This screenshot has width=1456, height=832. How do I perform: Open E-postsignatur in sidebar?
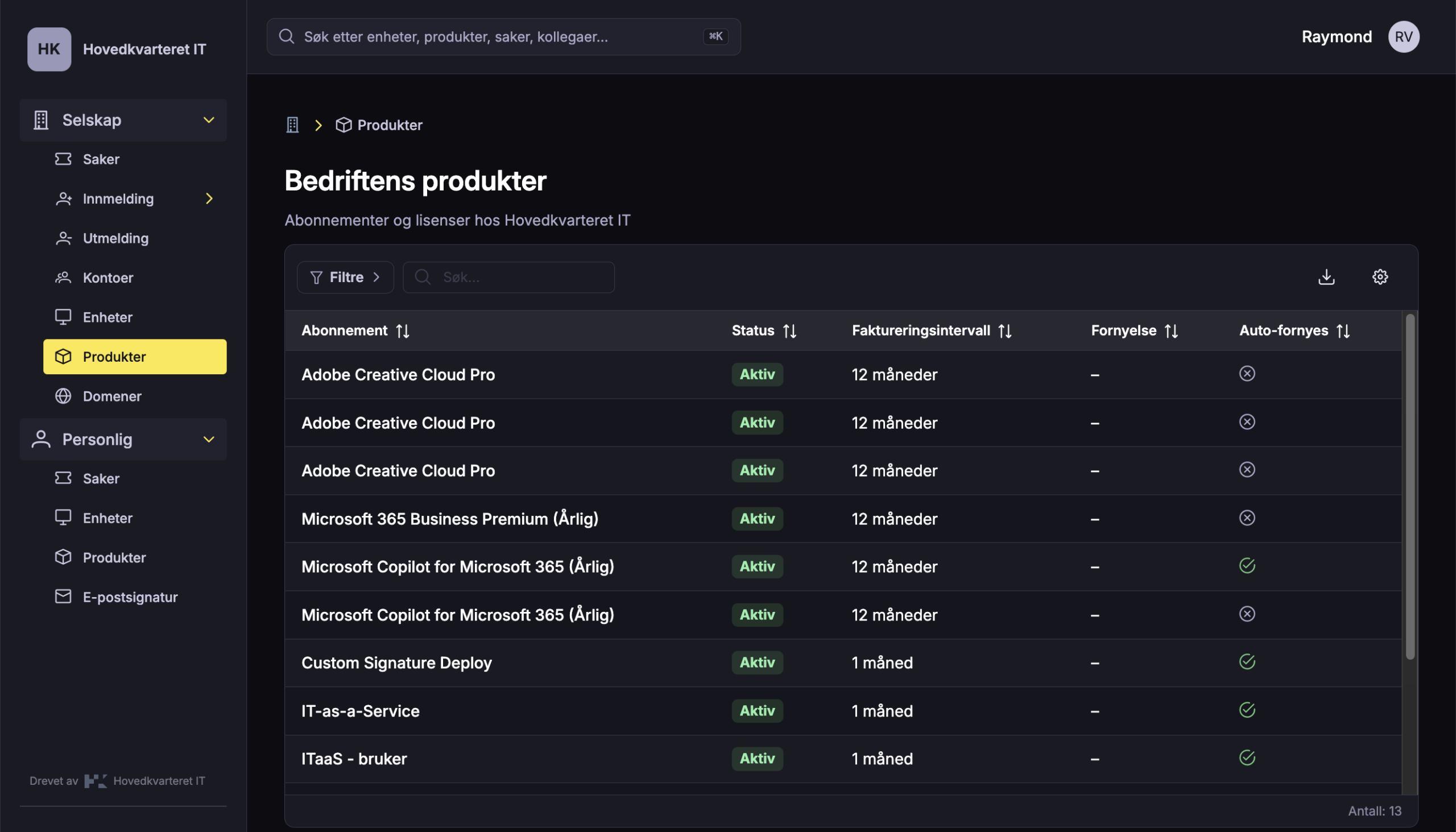point(135,597)
